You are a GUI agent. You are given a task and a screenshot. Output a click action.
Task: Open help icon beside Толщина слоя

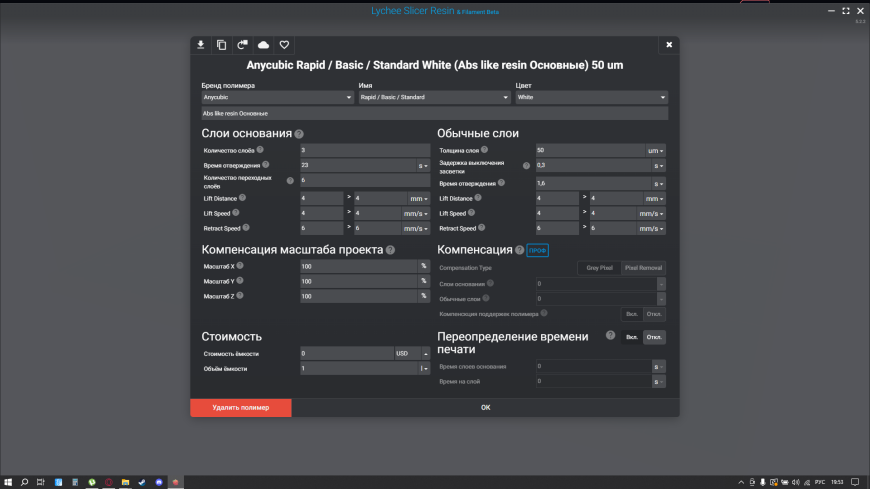click(484, 150)
